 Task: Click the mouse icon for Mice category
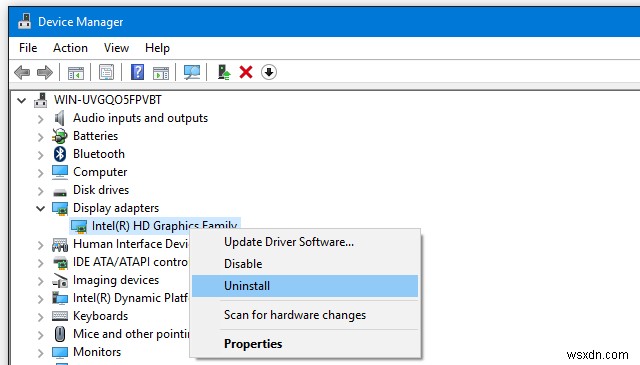[x=60, y=334]
